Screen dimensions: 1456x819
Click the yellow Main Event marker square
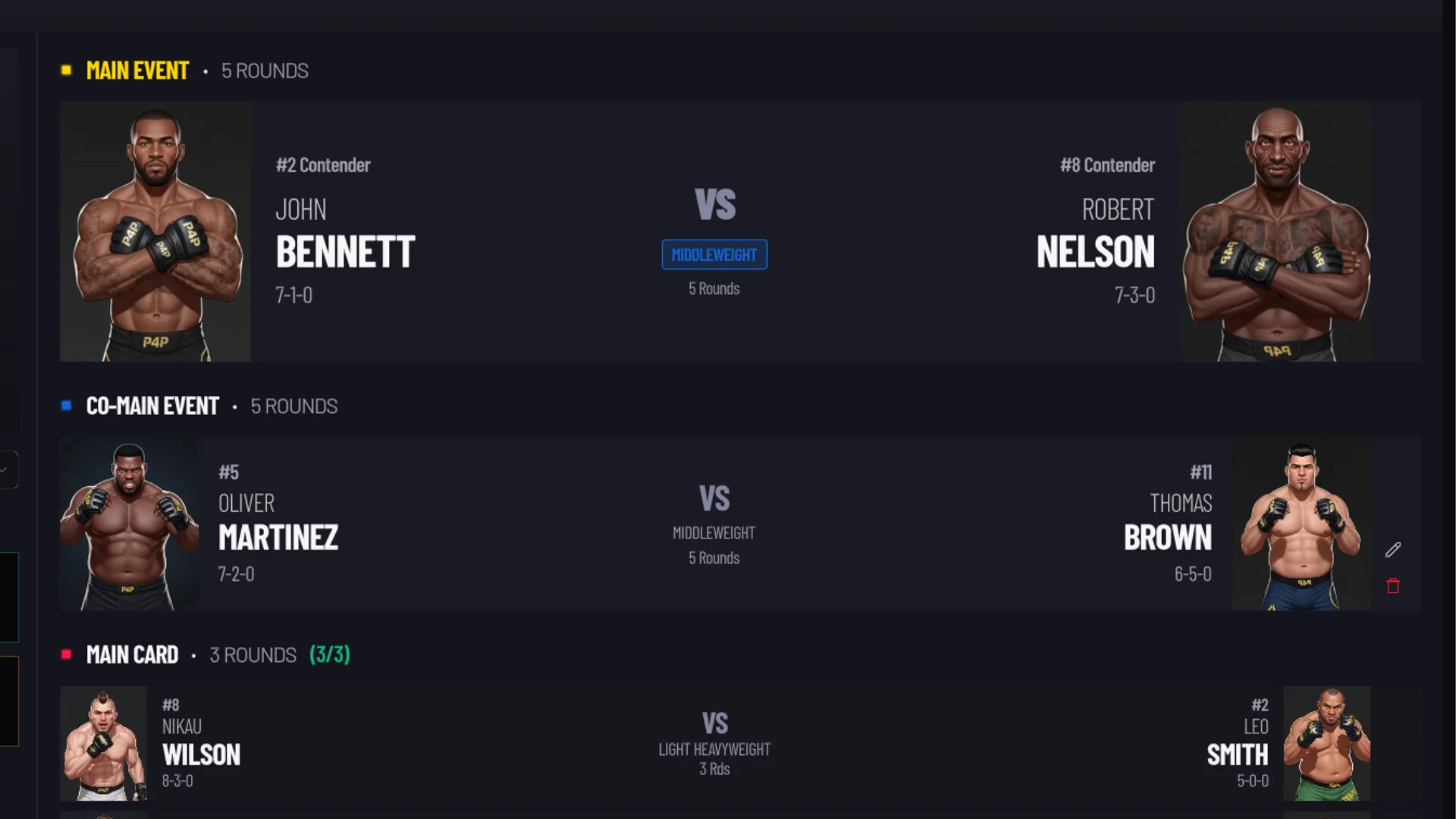tap(67, 71)
